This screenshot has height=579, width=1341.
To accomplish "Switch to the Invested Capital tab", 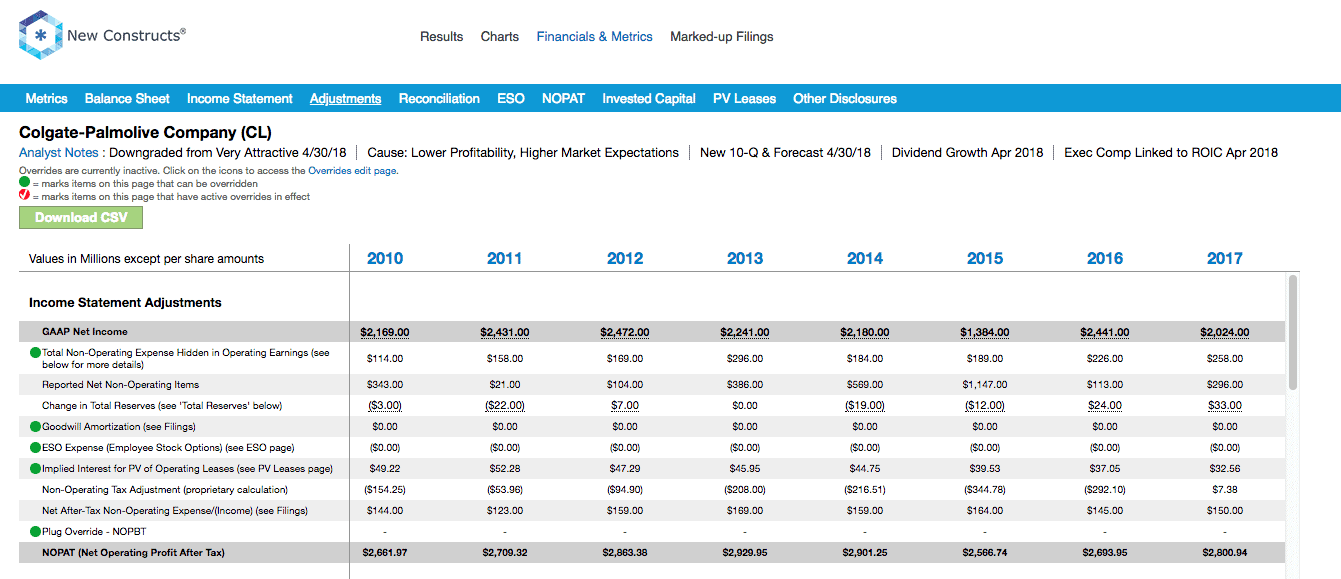I will pyautogui.click(x=648, y=98).
